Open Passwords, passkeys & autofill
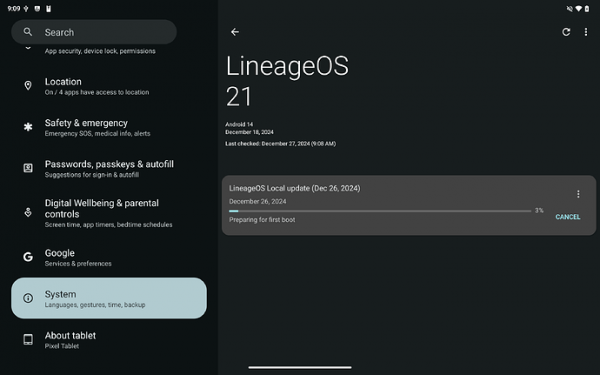600x375 pixels. click(x=109, y=169)
